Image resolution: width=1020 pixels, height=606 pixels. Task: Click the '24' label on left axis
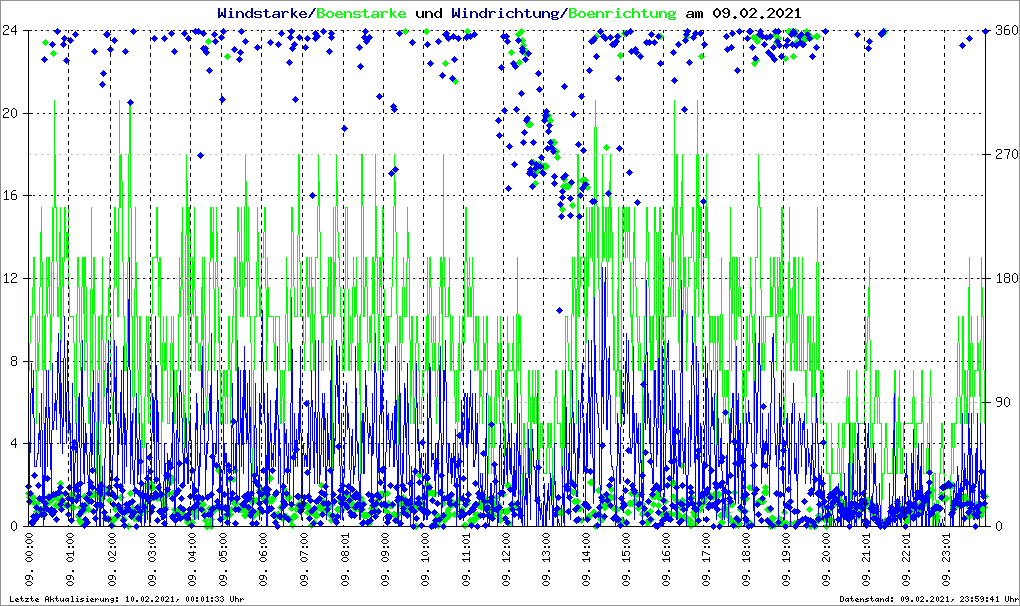(x=13, y=30)
